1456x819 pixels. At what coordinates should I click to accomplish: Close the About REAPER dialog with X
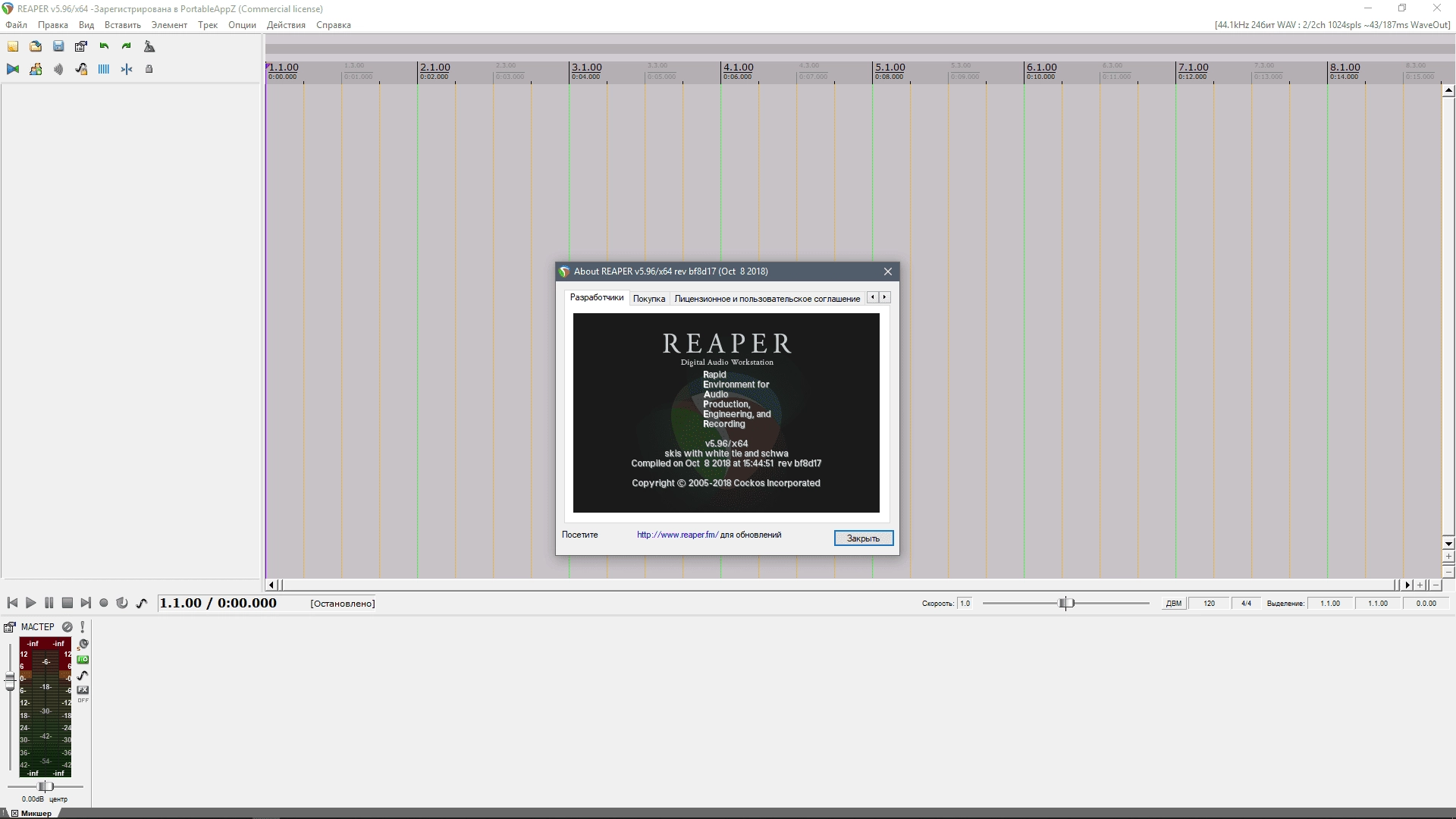(888, 271)
